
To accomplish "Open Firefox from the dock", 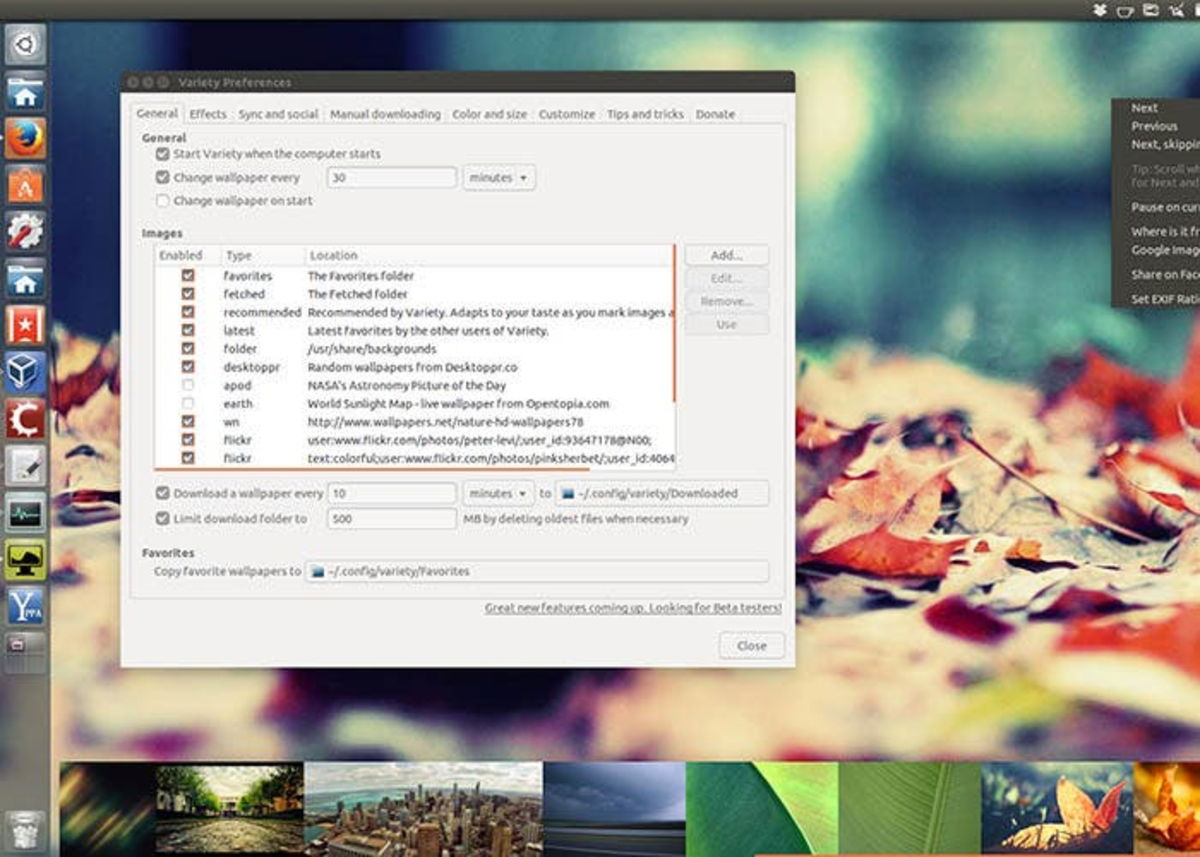I will pyautogui.click(x=25, y=139).
